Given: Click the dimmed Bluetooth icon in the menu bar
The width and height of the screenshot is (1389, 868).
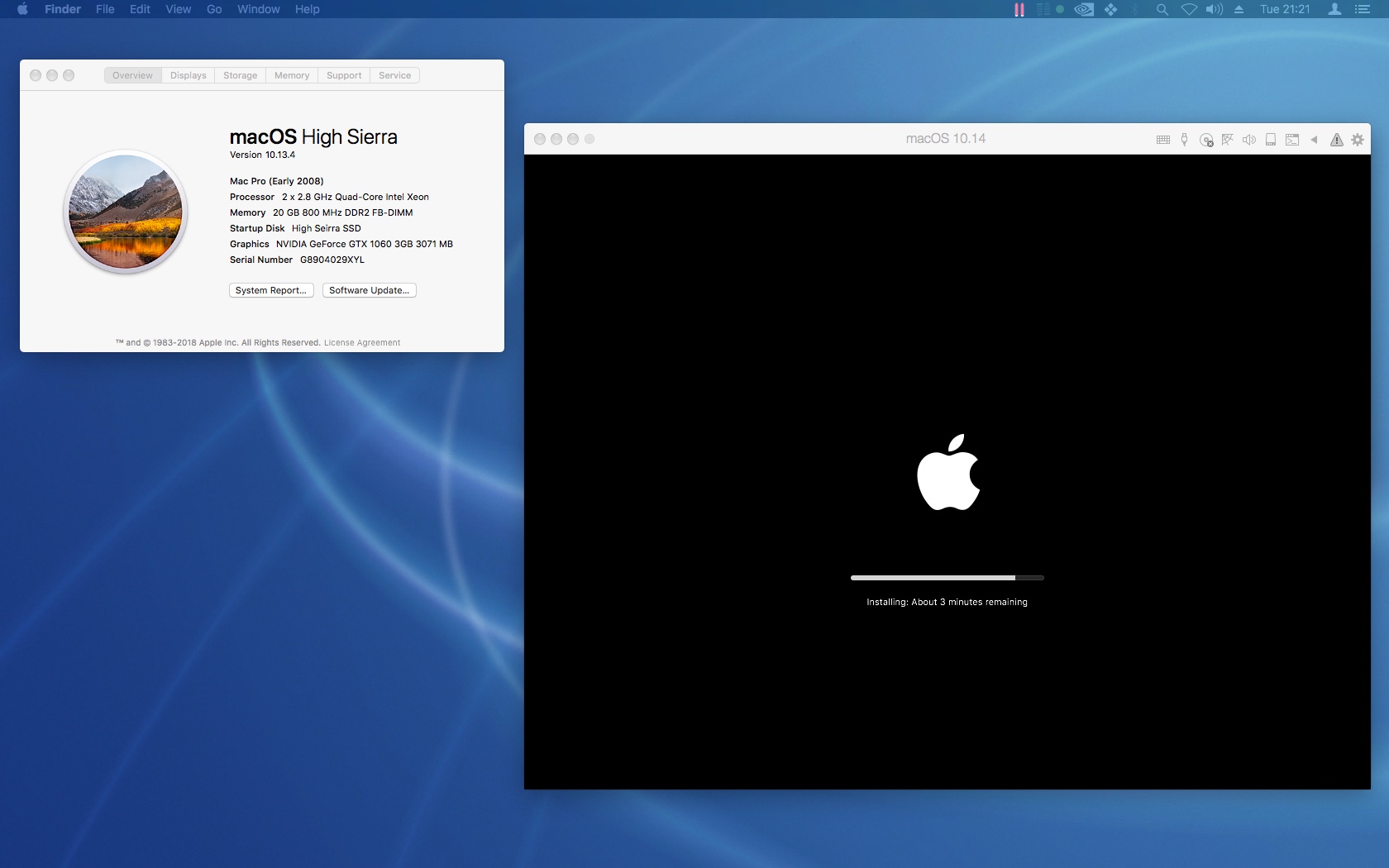Looking at the screenshot, I should tap(1136, 9).
